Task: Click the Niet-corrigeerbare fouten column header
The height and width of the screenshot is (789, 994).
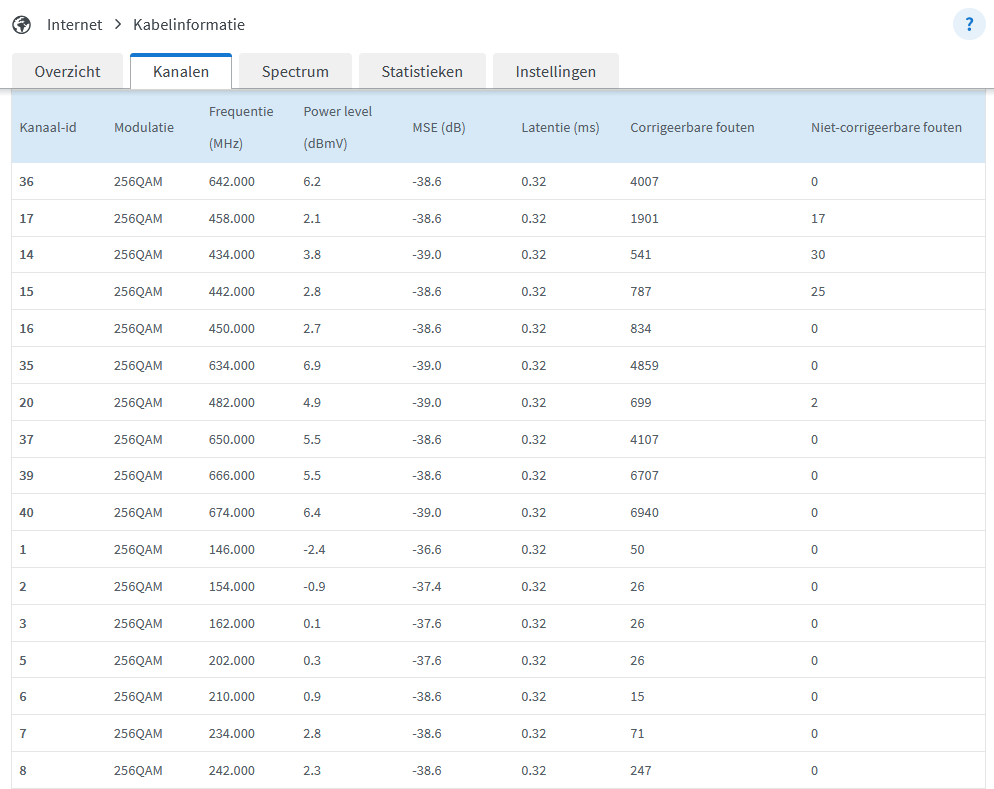Action: 886,127
